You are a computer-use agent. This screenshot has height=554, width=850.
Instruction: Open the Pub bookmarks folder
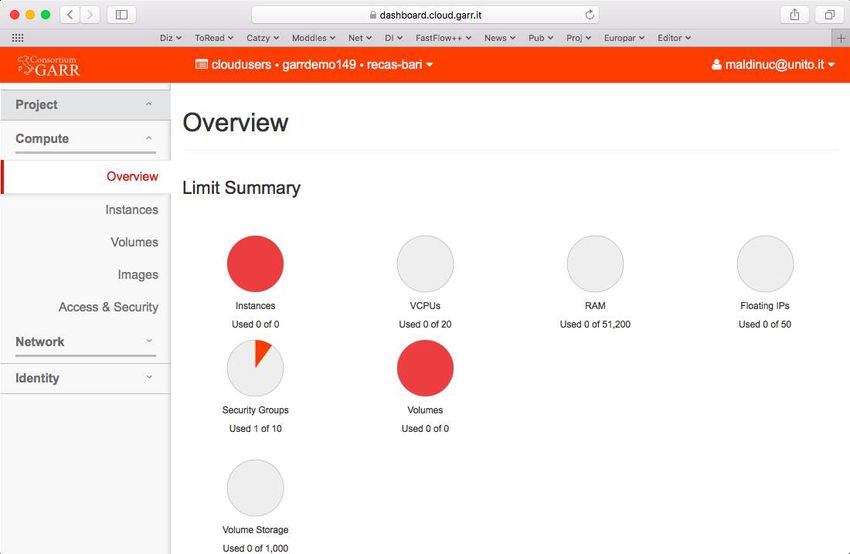pyautogui.click(x=541, y=38)
